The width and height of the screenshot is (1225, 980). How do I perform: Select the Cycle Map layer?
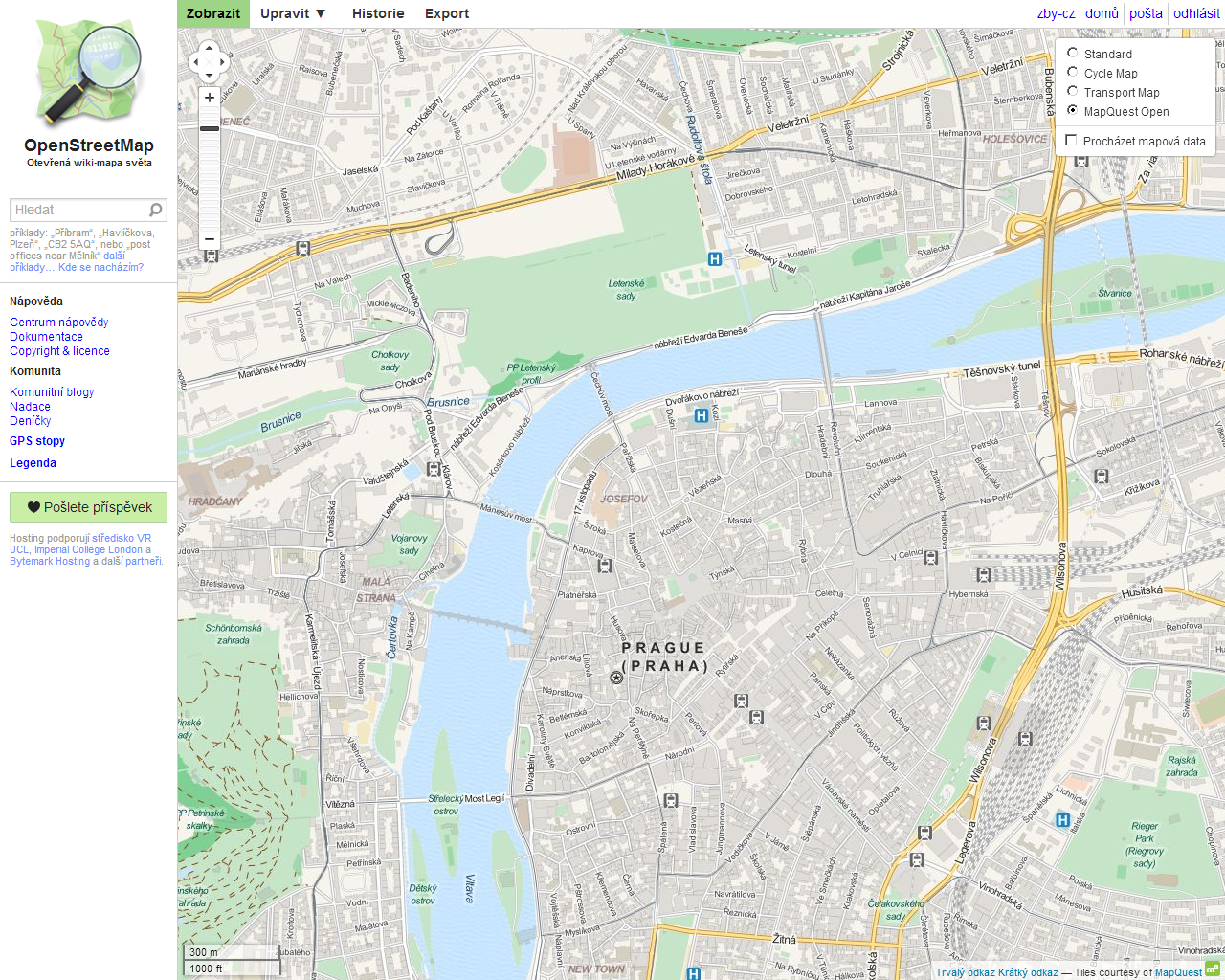click(x=1072, y=73)
